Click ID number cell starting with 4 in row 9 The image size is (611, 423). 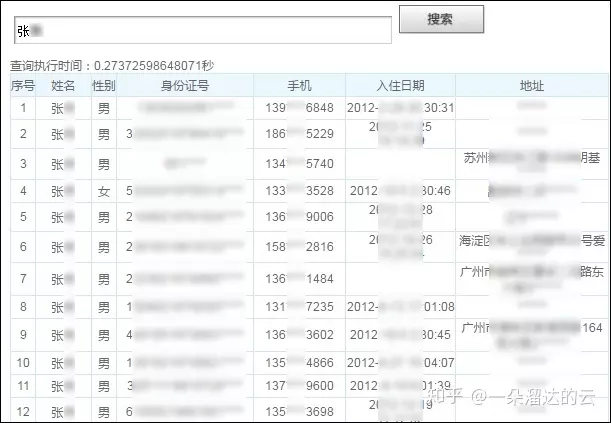[185, 335]
